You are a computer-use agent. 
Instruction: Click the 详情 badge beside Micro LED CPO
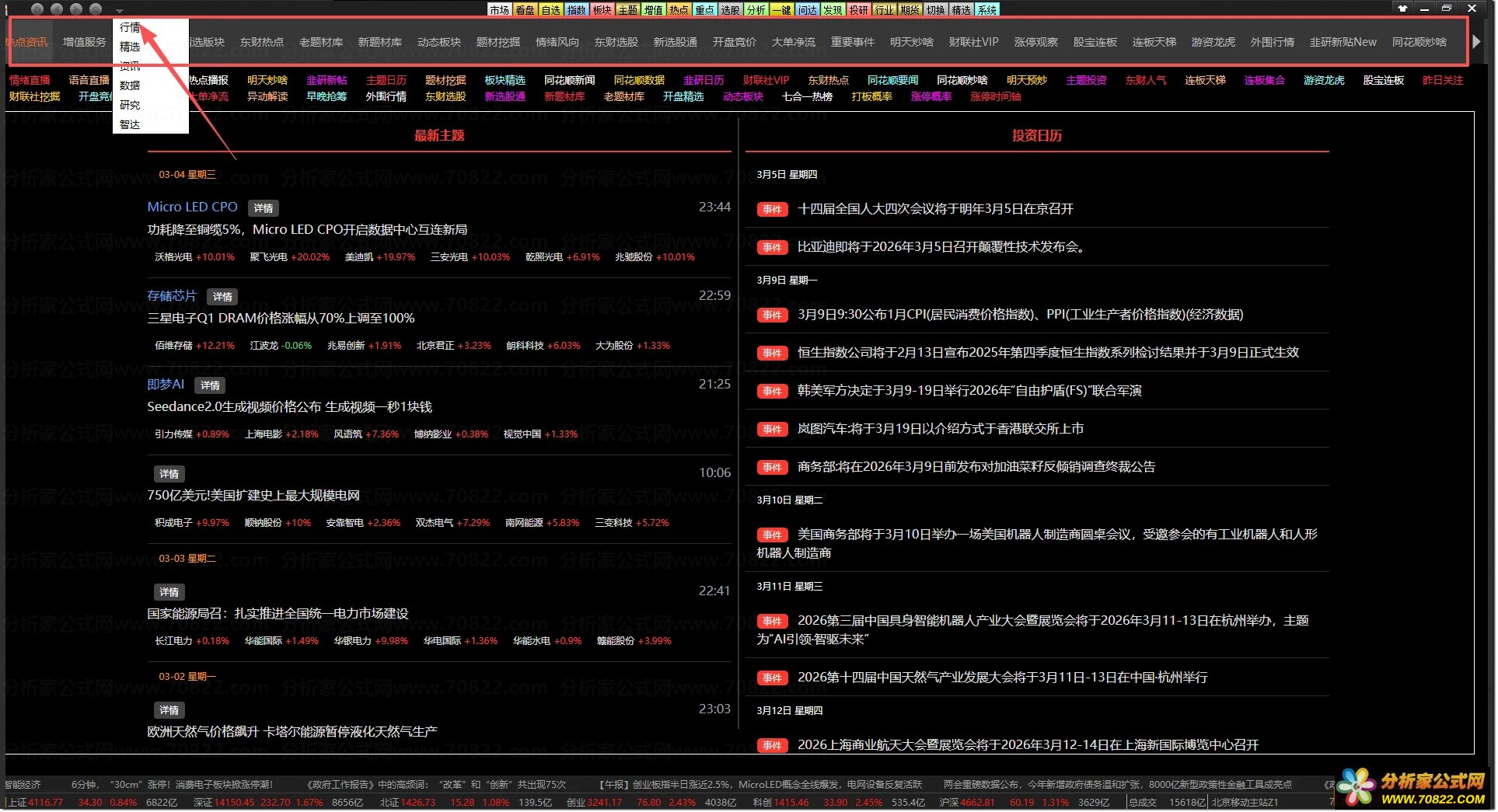click(264, 208)
